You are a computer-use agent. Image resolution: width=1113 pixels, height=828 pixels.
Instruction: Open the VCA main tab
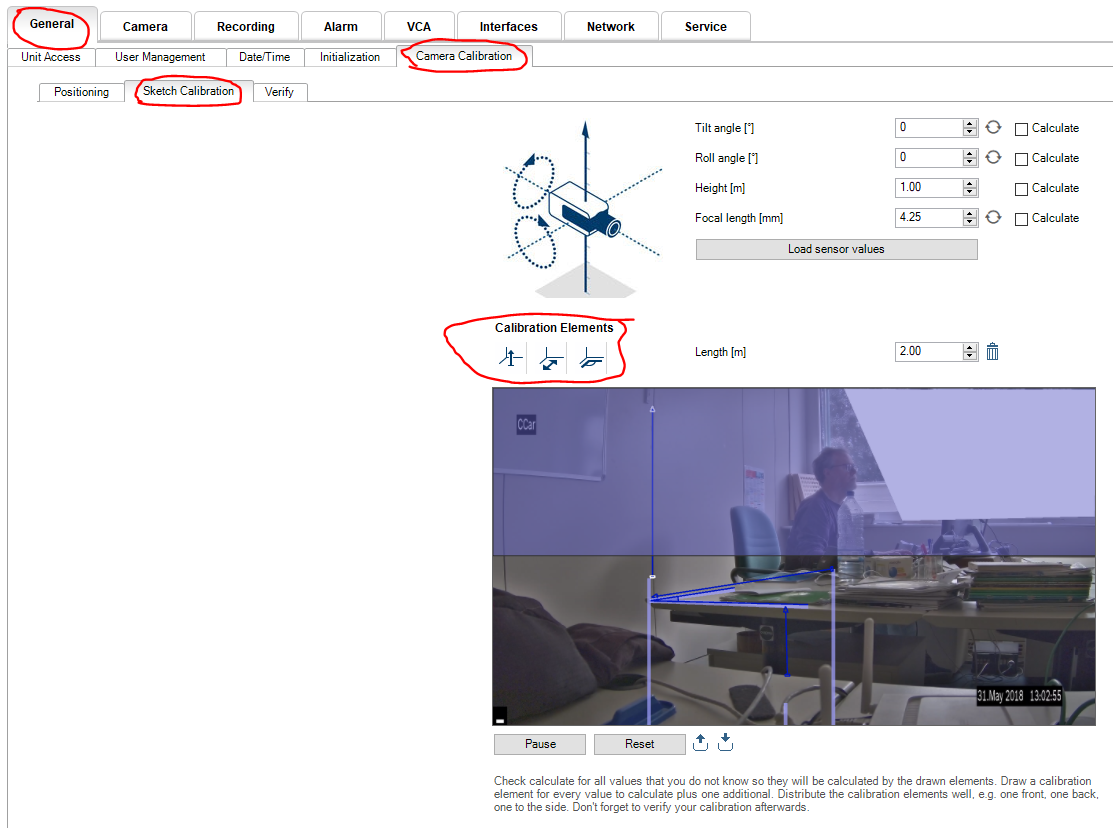[419, 27]
